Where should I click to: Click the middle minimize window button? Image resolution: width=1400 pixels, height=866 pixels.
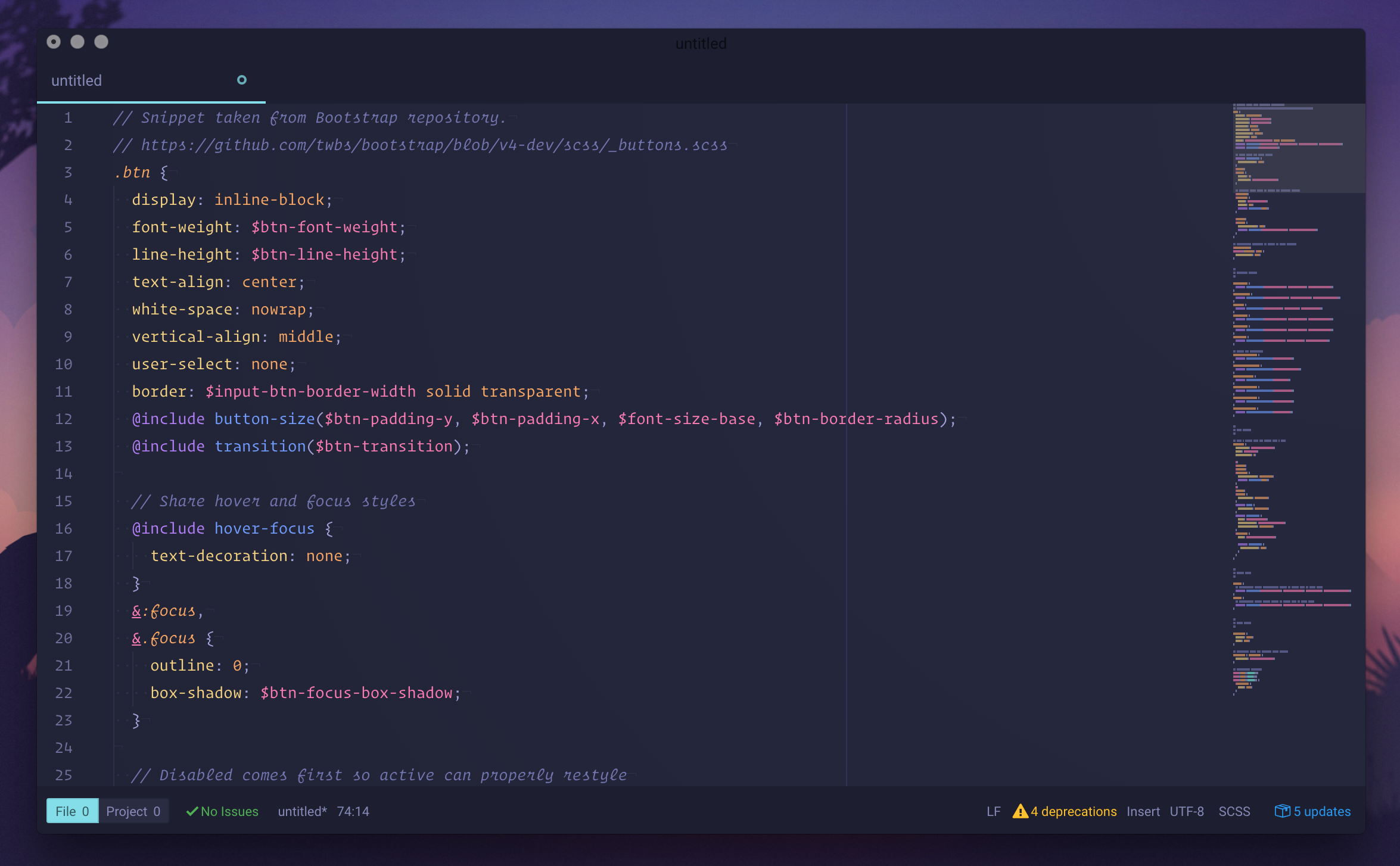[x=77, y=42]
